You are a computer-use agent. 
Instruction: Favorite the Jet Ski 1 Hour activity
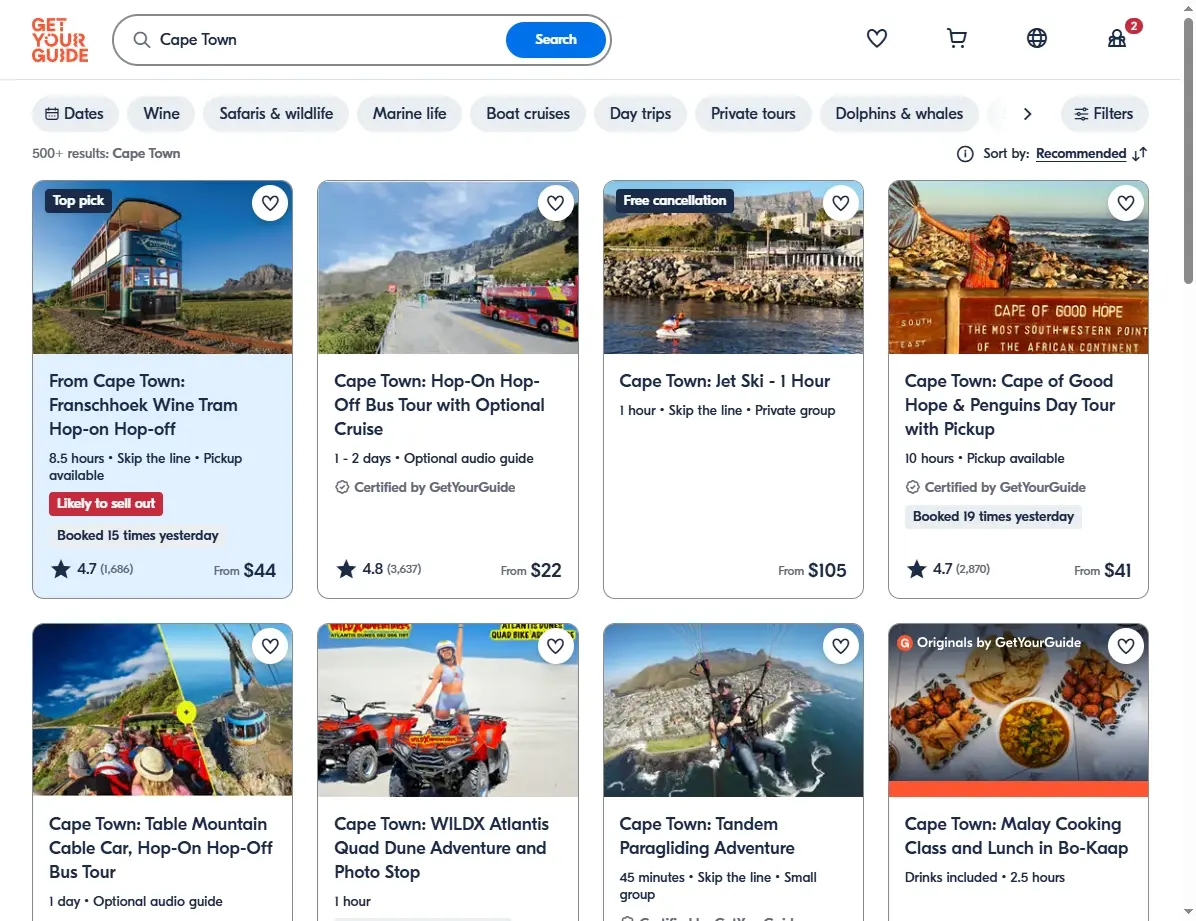[x=841, y=203]
